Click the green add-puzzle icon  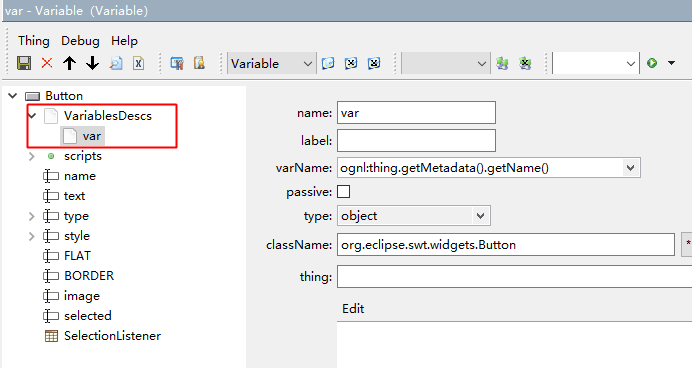[502, 63]
